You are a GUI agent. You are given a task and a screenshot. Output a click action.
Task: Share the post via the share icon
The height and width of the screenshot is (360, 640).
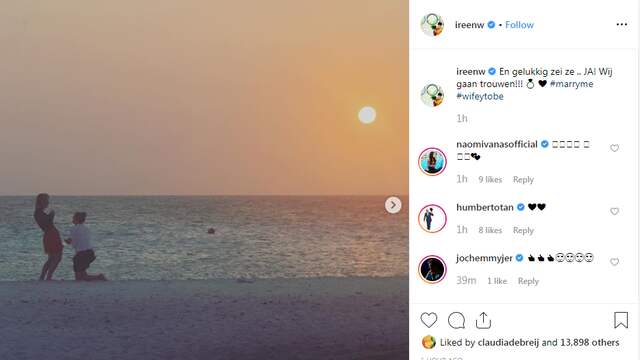[x=483, y=320]
